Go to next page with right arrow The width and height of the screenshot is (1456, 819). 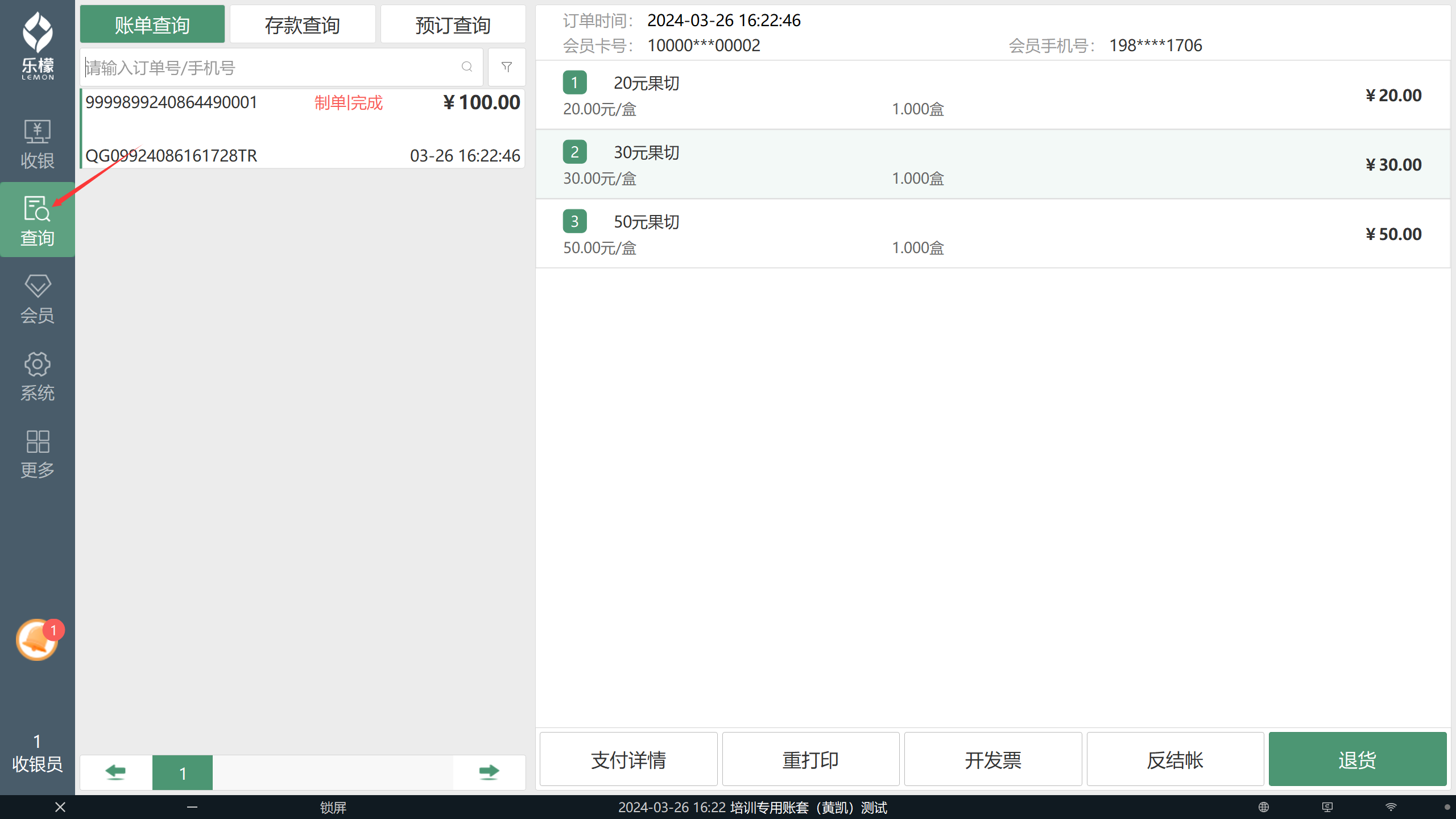click(489, 772)
